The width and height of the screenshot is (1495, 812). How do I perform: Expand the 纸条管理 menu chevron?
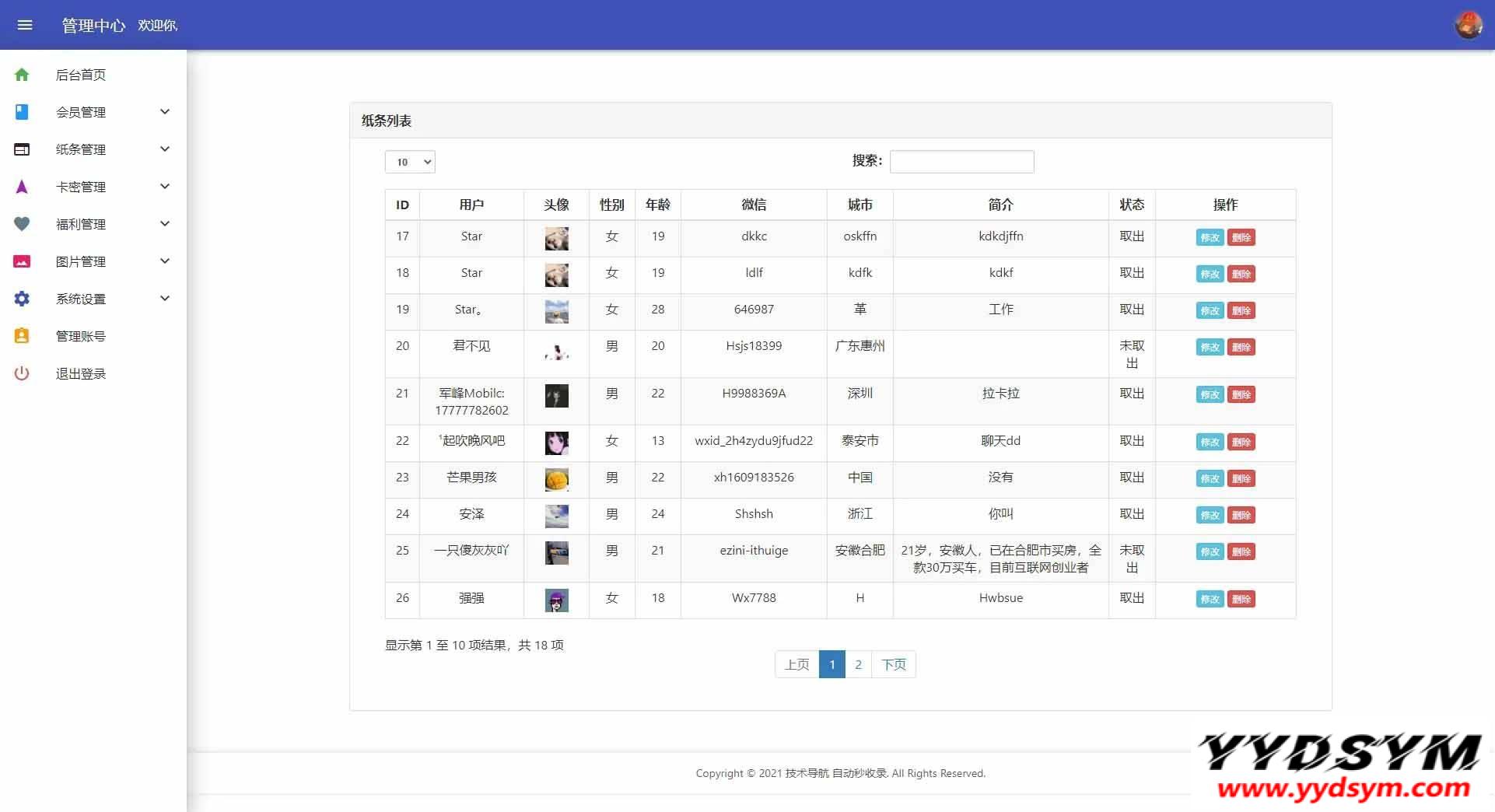[x=165, y=149]
